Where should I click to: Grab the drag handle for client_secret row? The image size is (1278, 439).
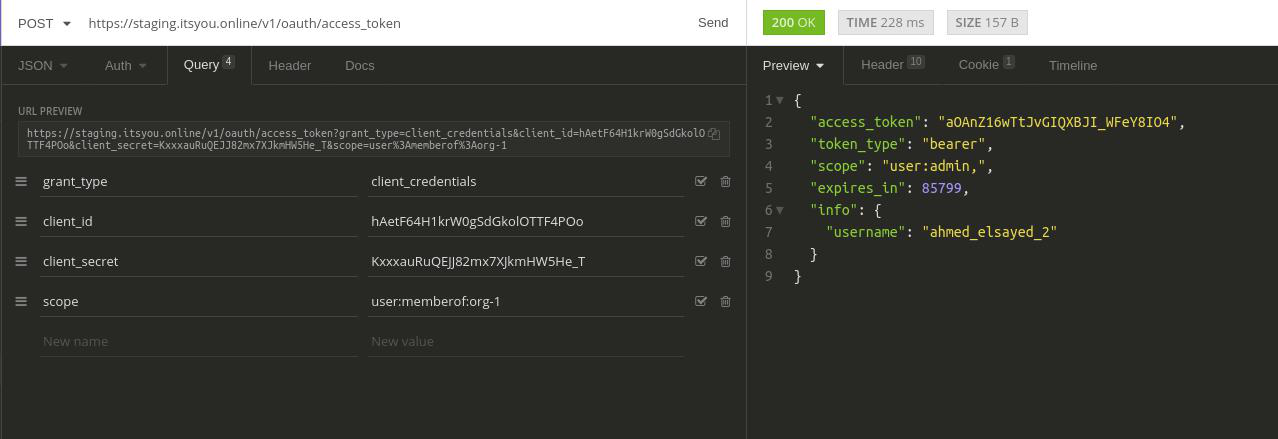(x=21, y=261)
